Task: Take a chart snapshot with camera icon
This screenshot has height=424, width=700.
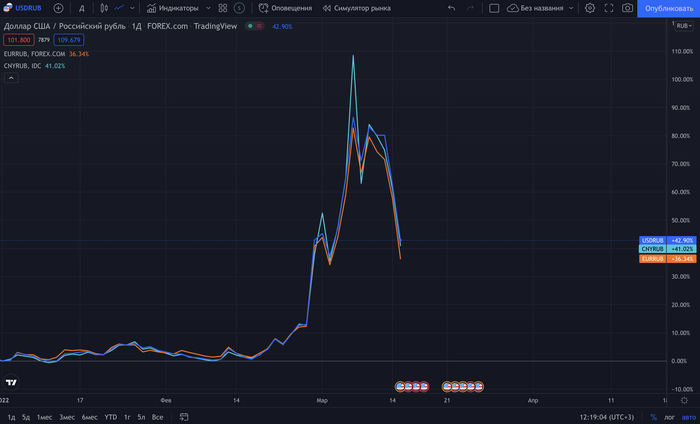Action: [627, 8]
